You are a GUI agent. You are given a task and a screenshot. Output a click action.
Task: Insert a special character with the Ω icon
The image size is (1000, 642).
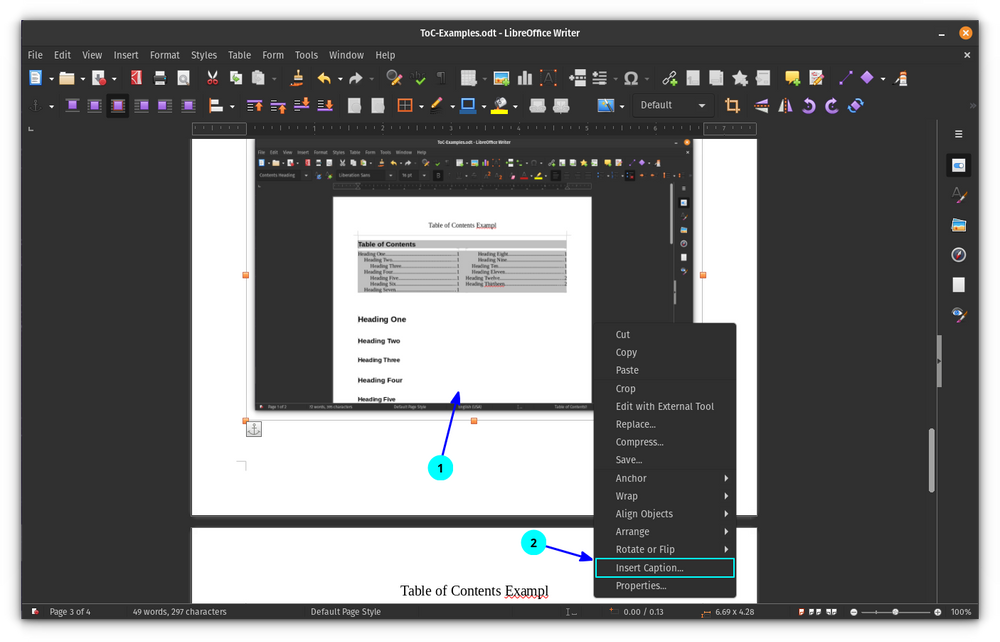coord(630,78)
